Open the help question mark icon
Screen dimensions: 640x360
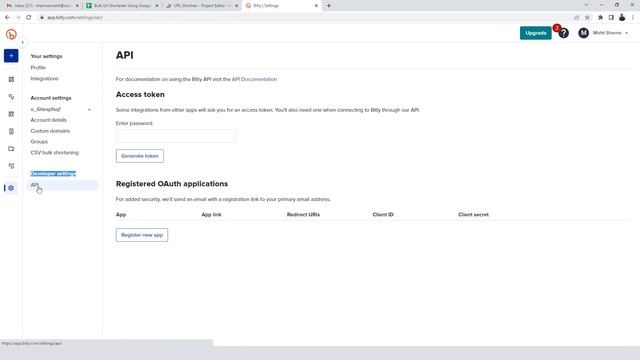(x=564, y=33)
